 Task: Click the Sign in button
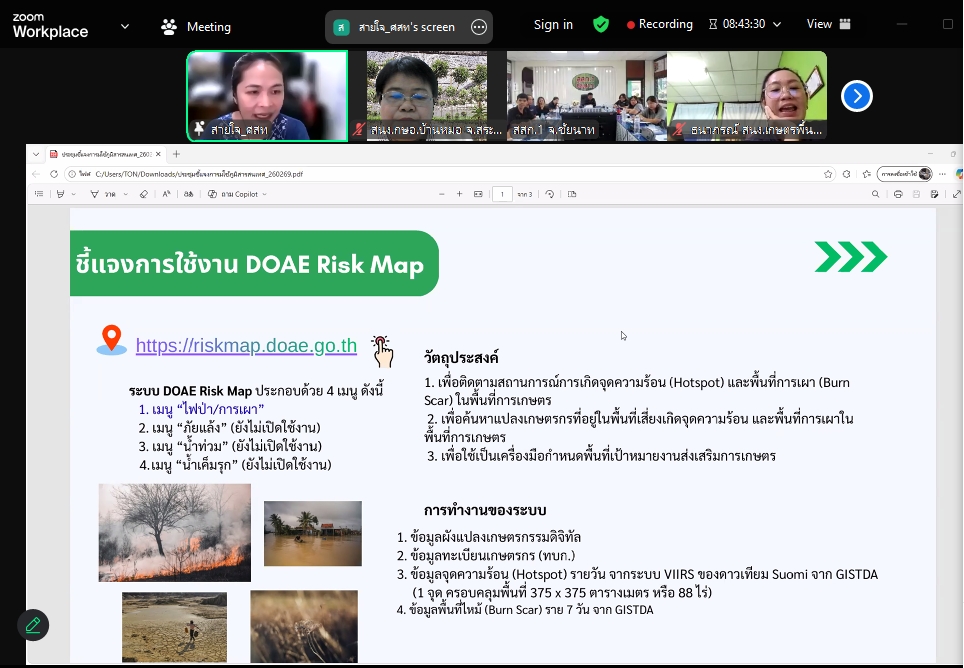pos(553,24)
